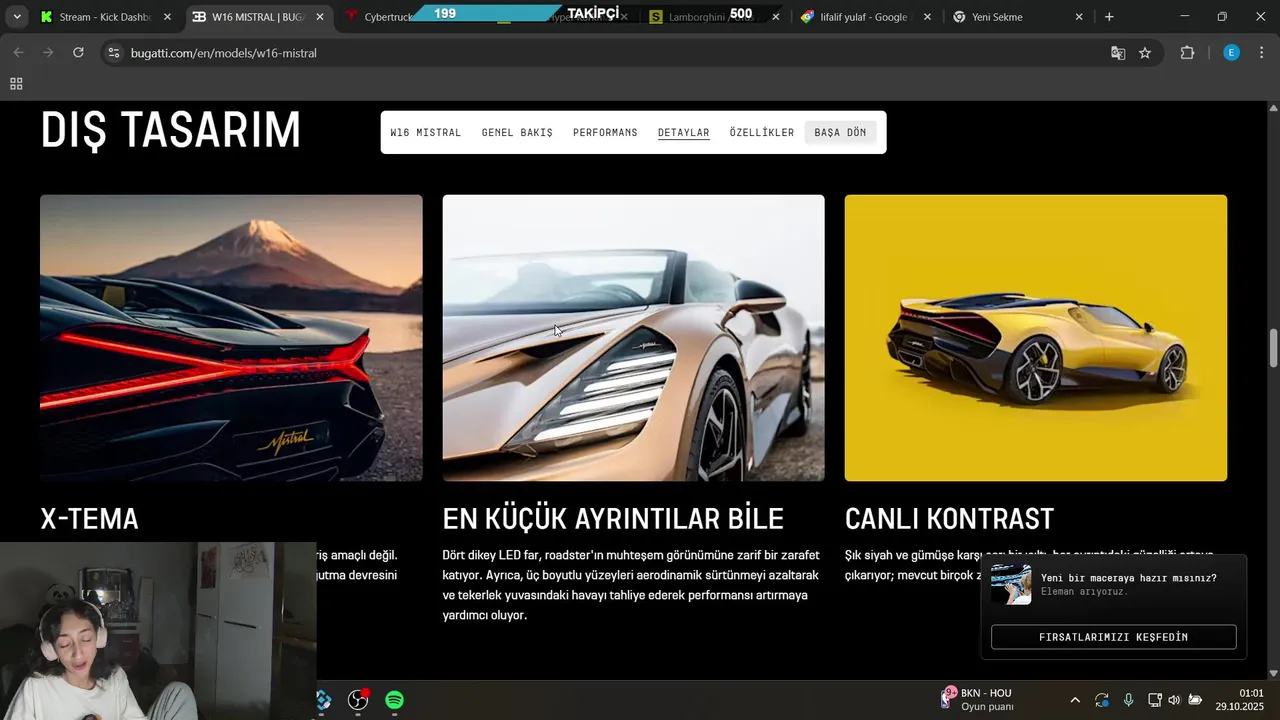Click the scrollbar down arrow

coord(1273,673)
